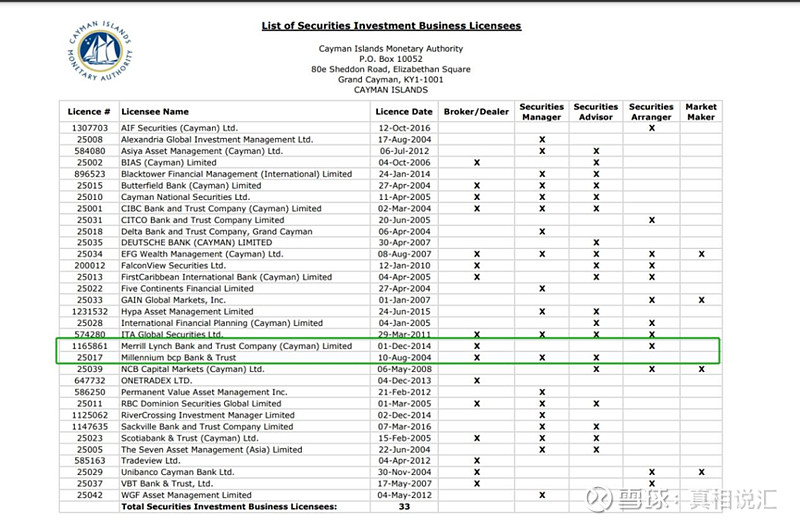Select Total Securities Investment Business Licensees label
The height and width of the screenshot is (524, 800).
pyautogui.click(x=229, y=507)
